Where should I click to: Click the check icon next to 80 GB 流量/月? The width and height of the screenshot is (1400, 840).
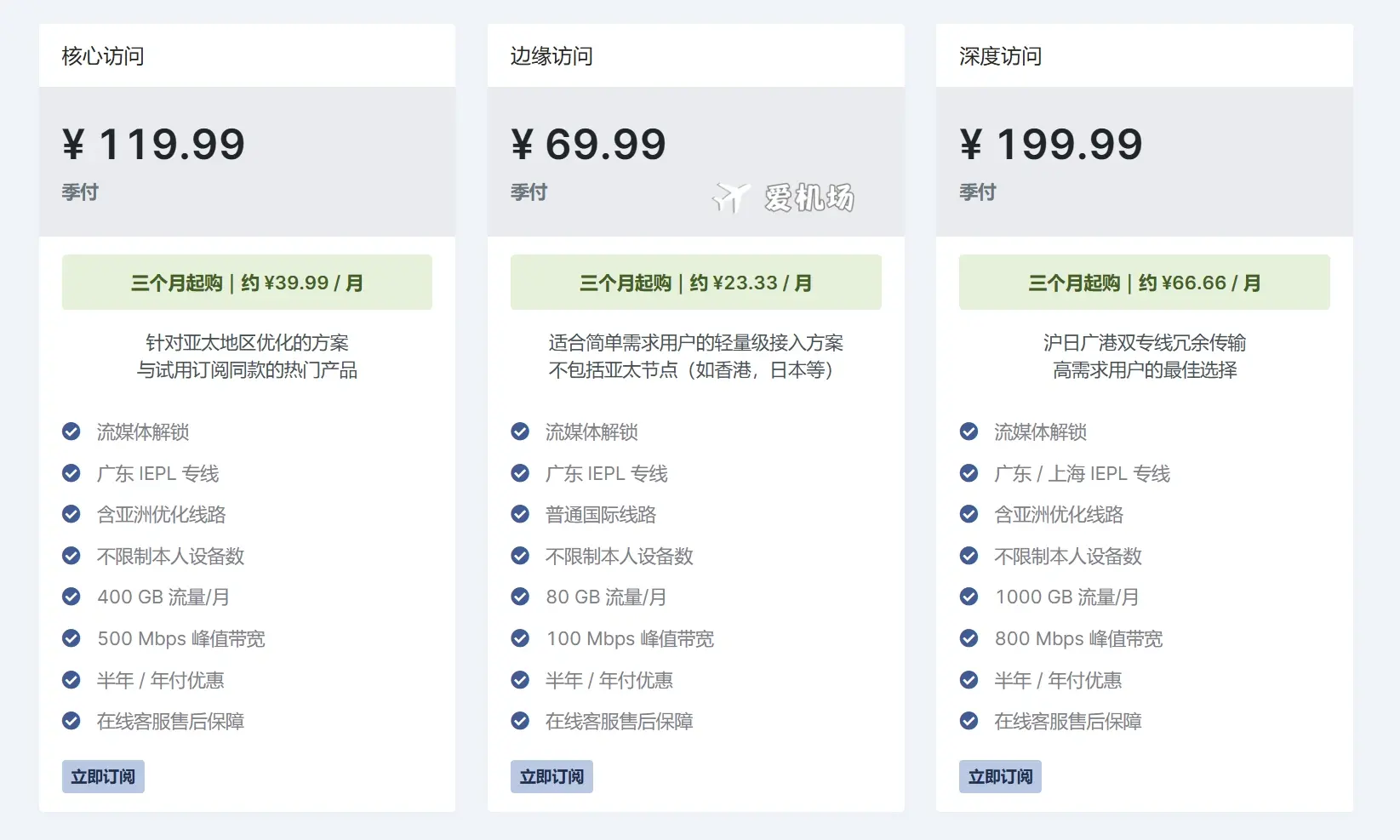coord(520,597)
